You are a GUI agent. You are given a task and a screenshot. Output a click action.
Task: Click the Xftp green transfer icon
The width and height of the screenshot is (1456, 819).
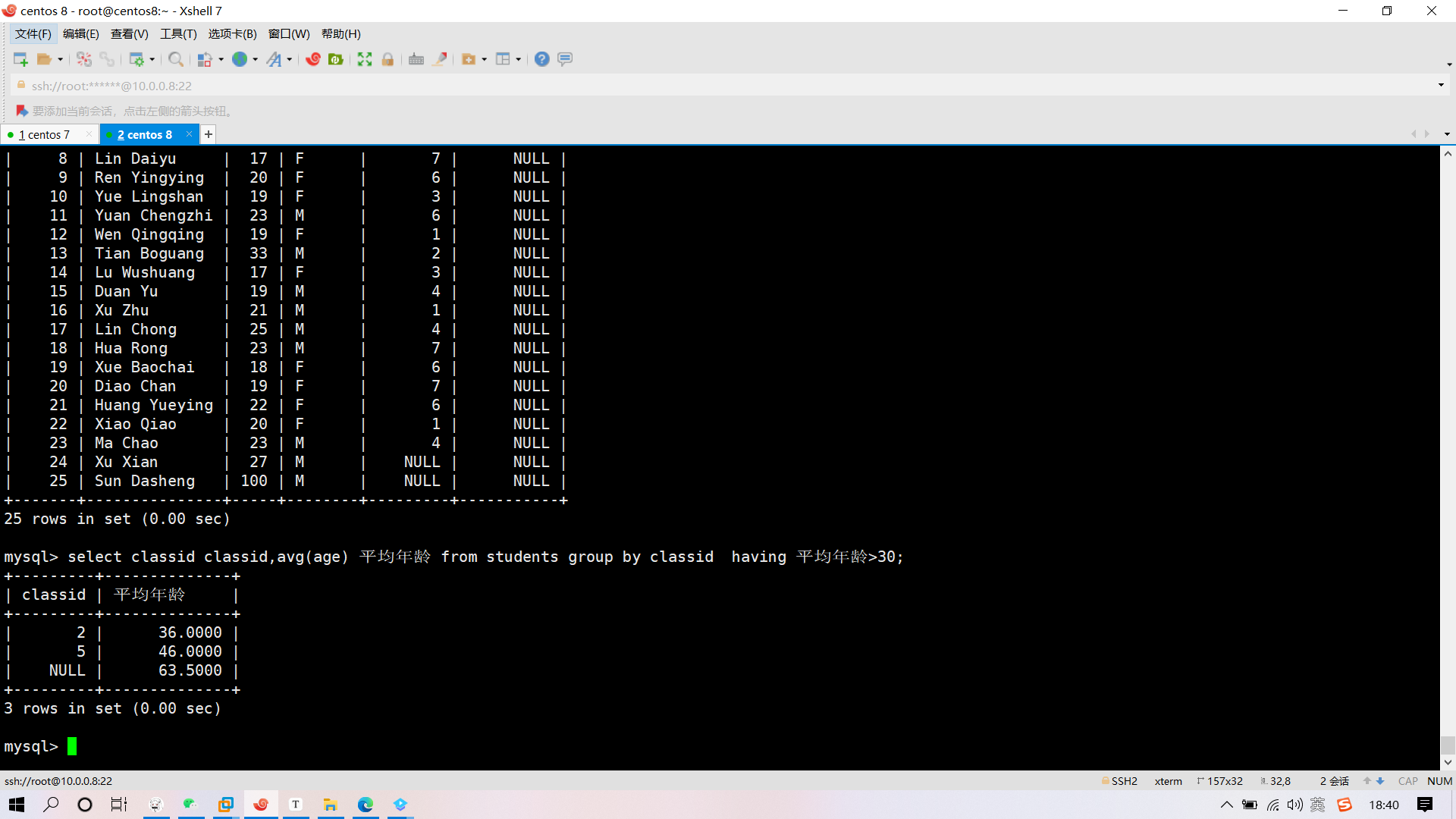[336, 59]
